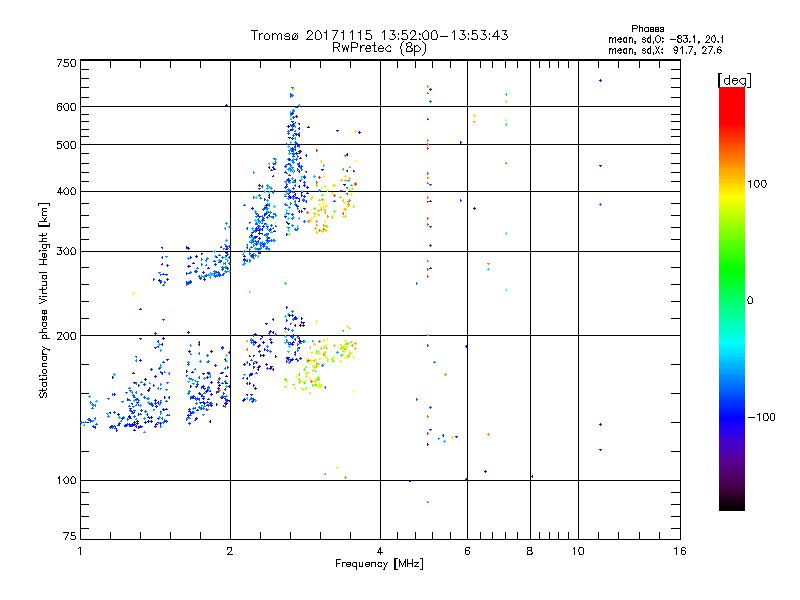Click the y-axis '500' tick label
Viewport: 800px width, 600px height.
tap(66, 145)
